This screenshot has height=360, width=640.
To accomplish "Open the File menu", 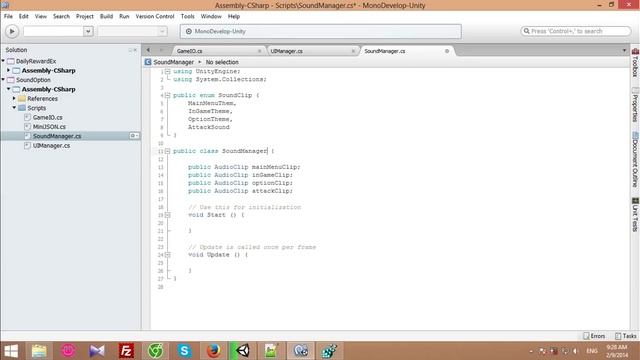I will 8,16.
